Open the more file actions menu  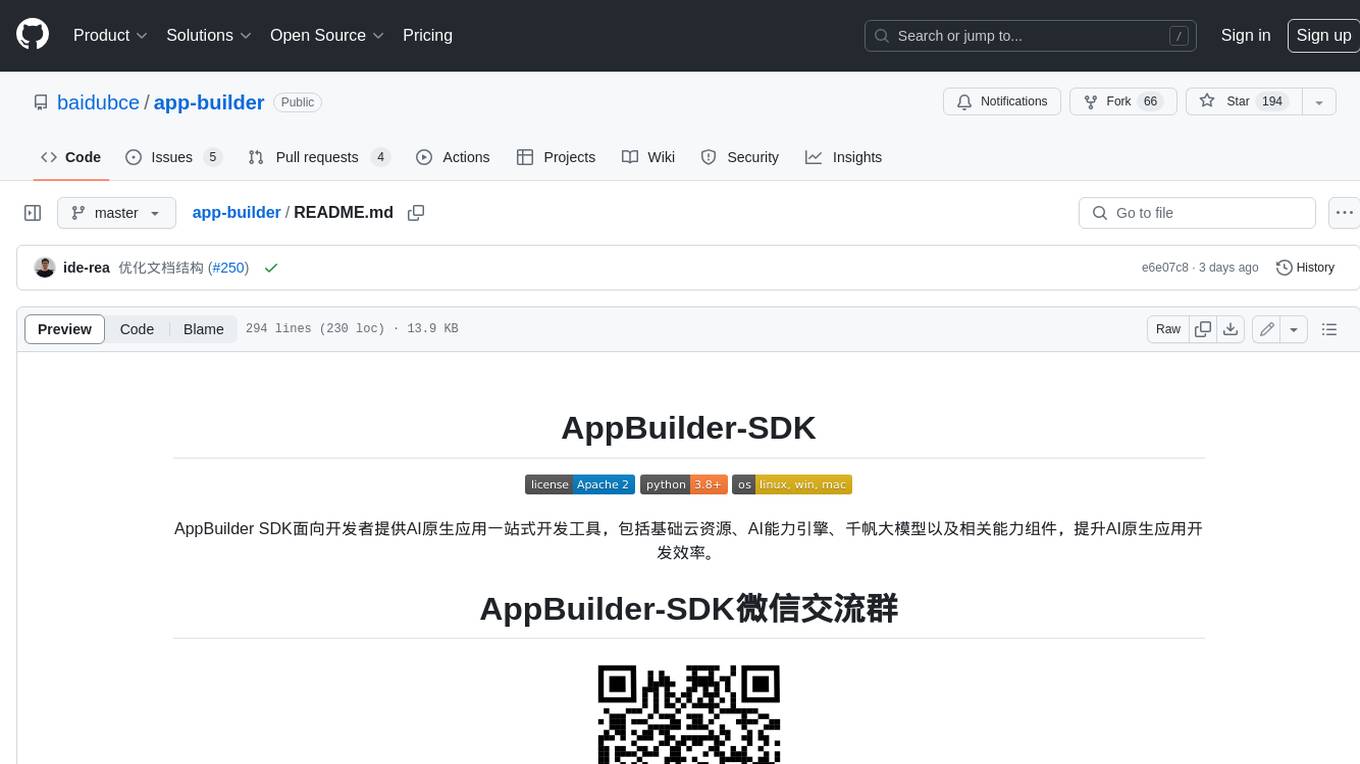(1344, 213)
